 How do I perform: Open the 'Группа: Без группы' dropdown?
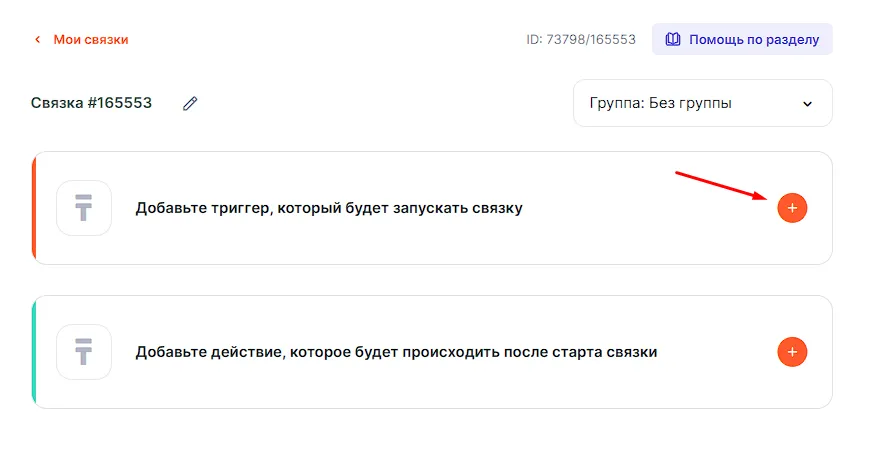point(702,103)
